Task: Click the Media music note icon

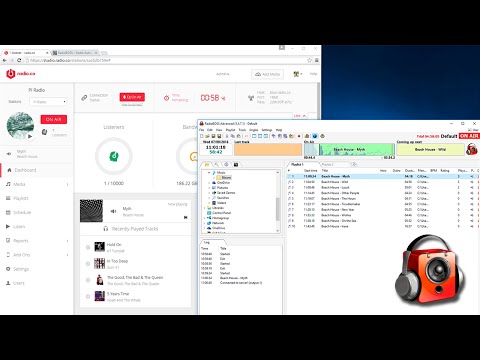Action: point(8,184)
